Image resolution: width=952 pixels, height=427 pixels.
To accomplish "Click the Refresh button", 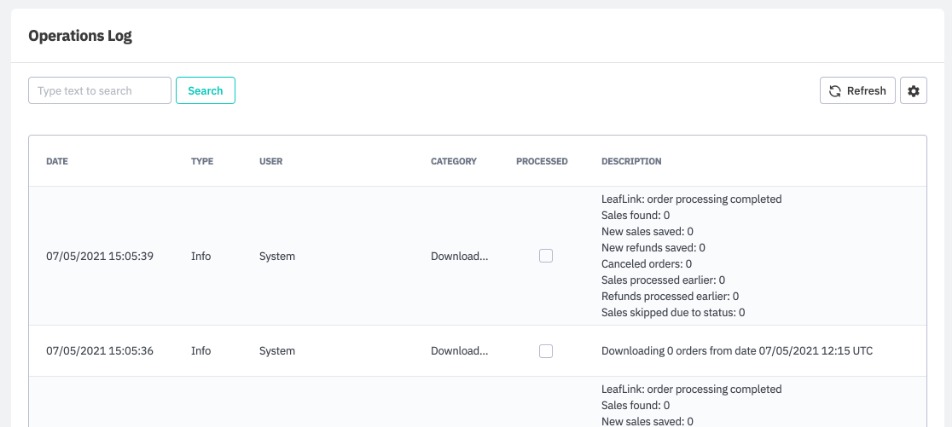I will (x=857, y=91).
